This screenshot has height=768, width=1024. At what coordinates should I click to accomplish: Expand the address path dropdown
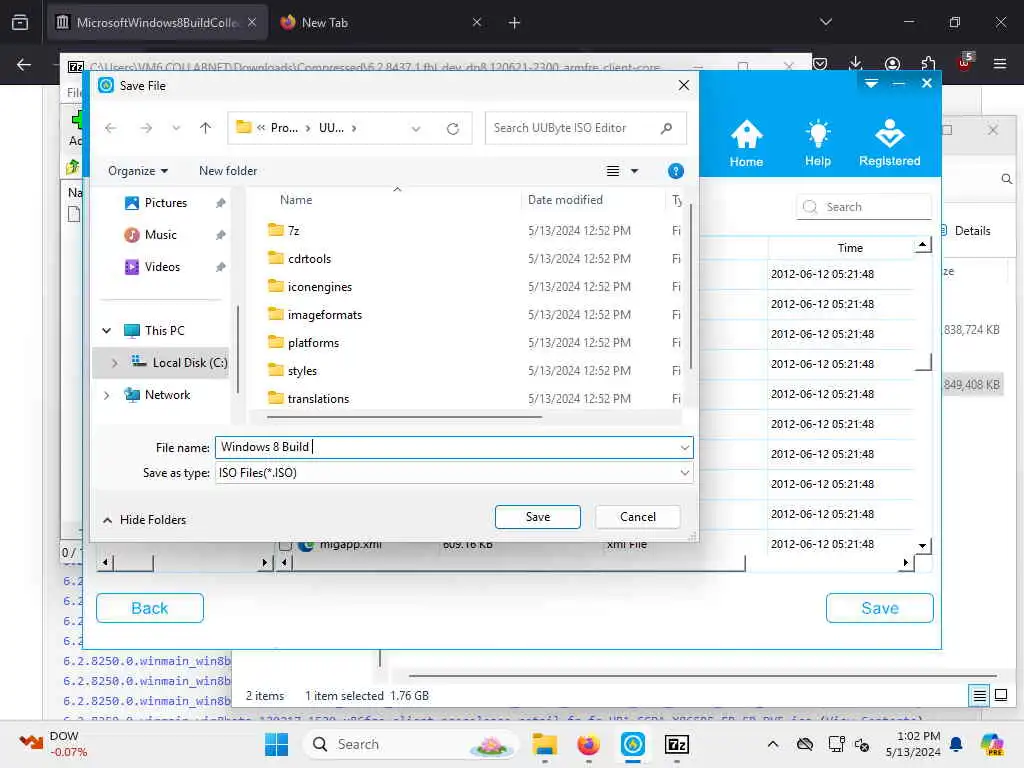click(x=416, y=129)
